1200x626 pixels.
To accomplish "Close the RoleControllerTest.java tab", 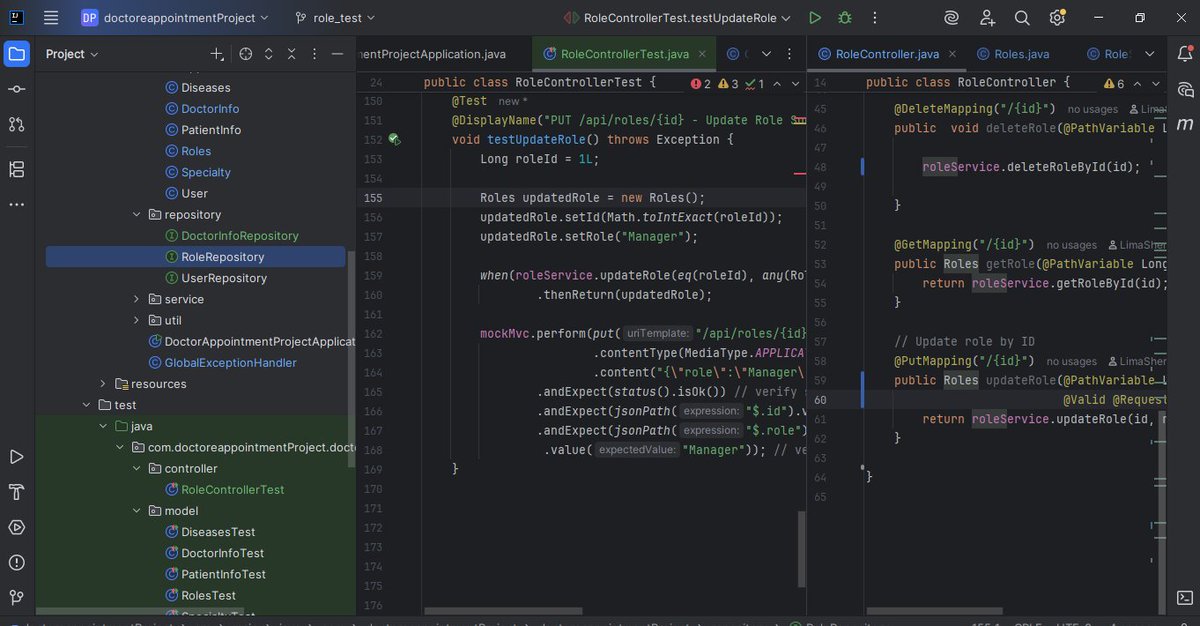I will tap(702, 54).
